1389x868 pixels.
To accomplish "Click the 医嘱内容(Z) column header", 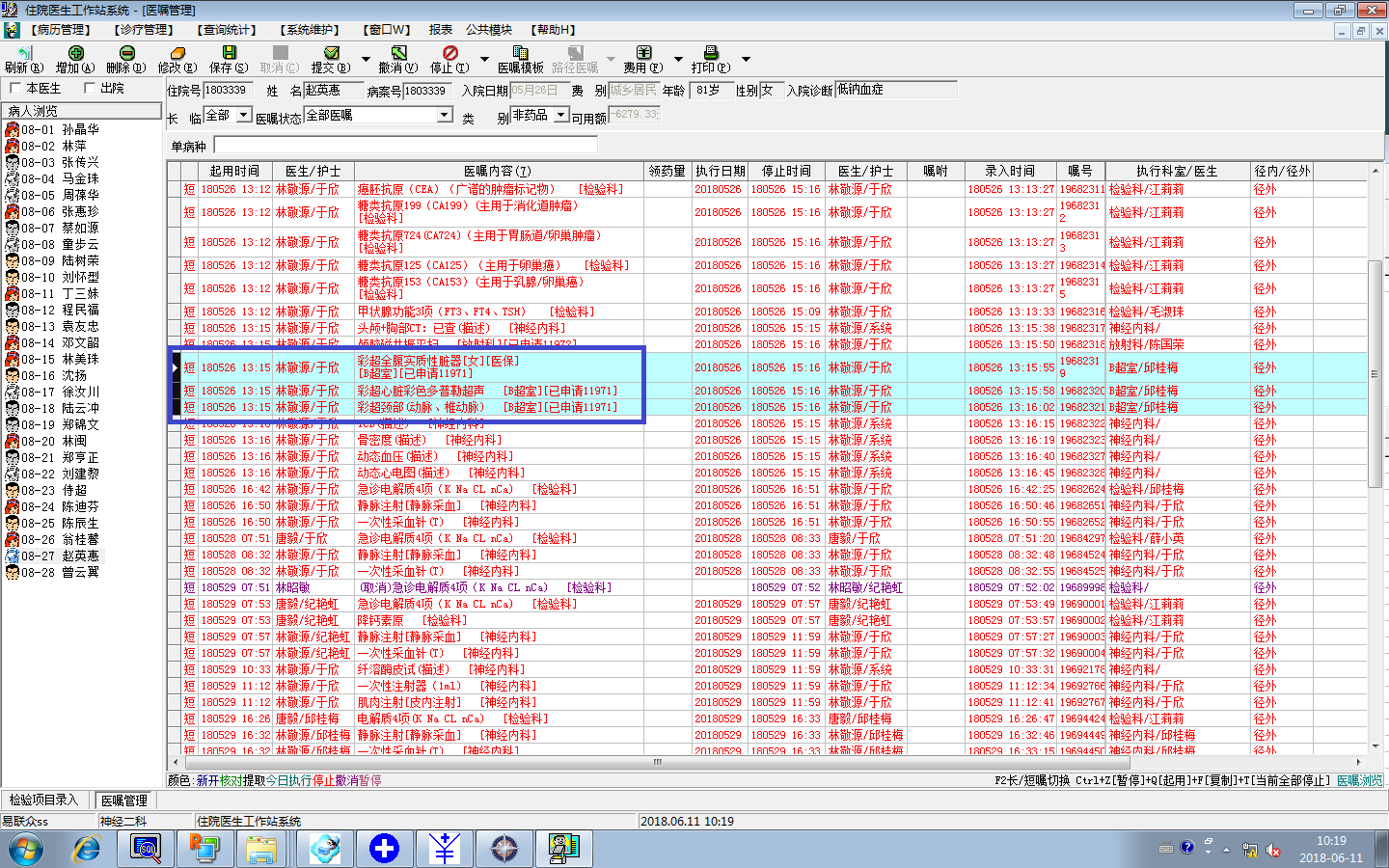I will point(498,171).
